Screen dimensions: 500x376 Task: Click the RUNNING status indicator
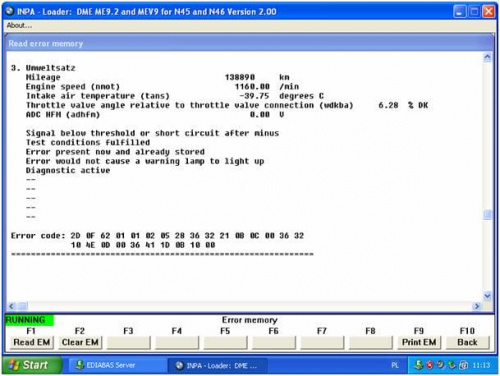pos(29,320)
